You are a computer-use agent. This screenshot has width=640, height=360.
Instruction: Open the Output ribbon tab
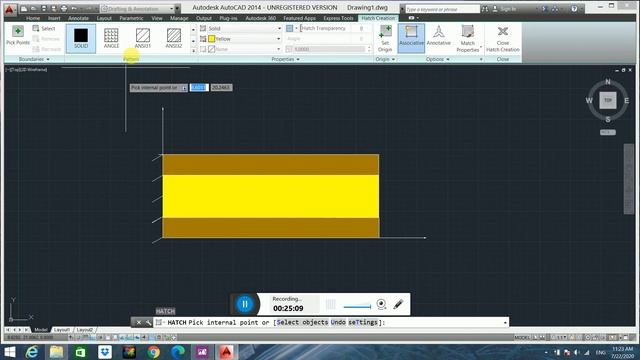(x=204, y=18)
